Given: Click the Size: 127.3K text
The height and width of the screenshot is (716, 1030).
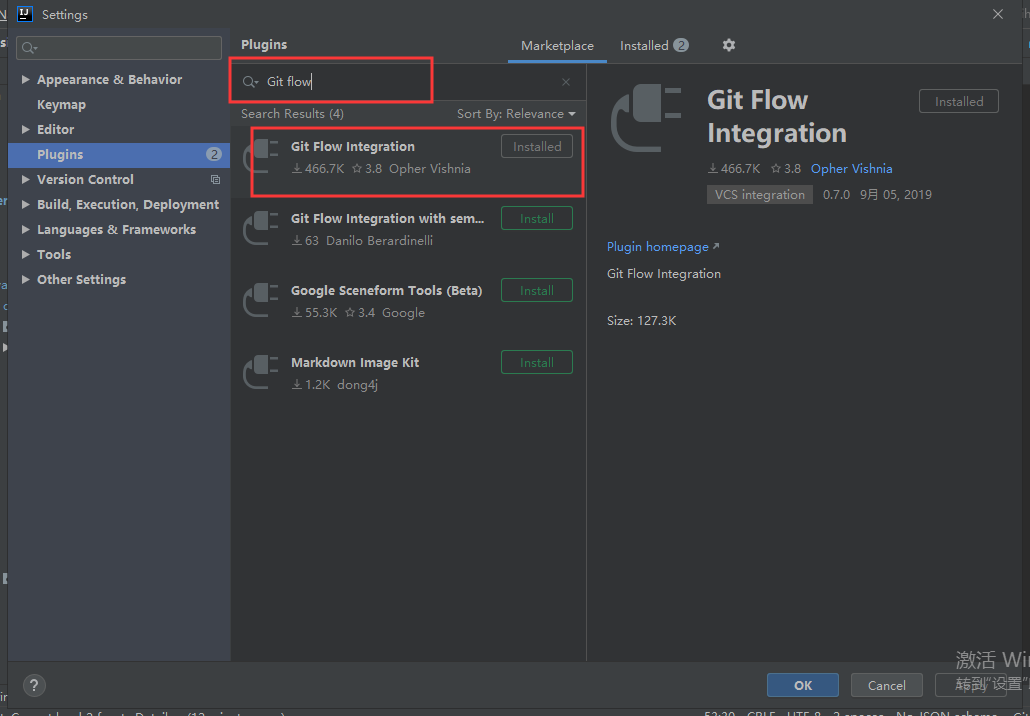Looking at the screenshot, I should pos(641,321).
